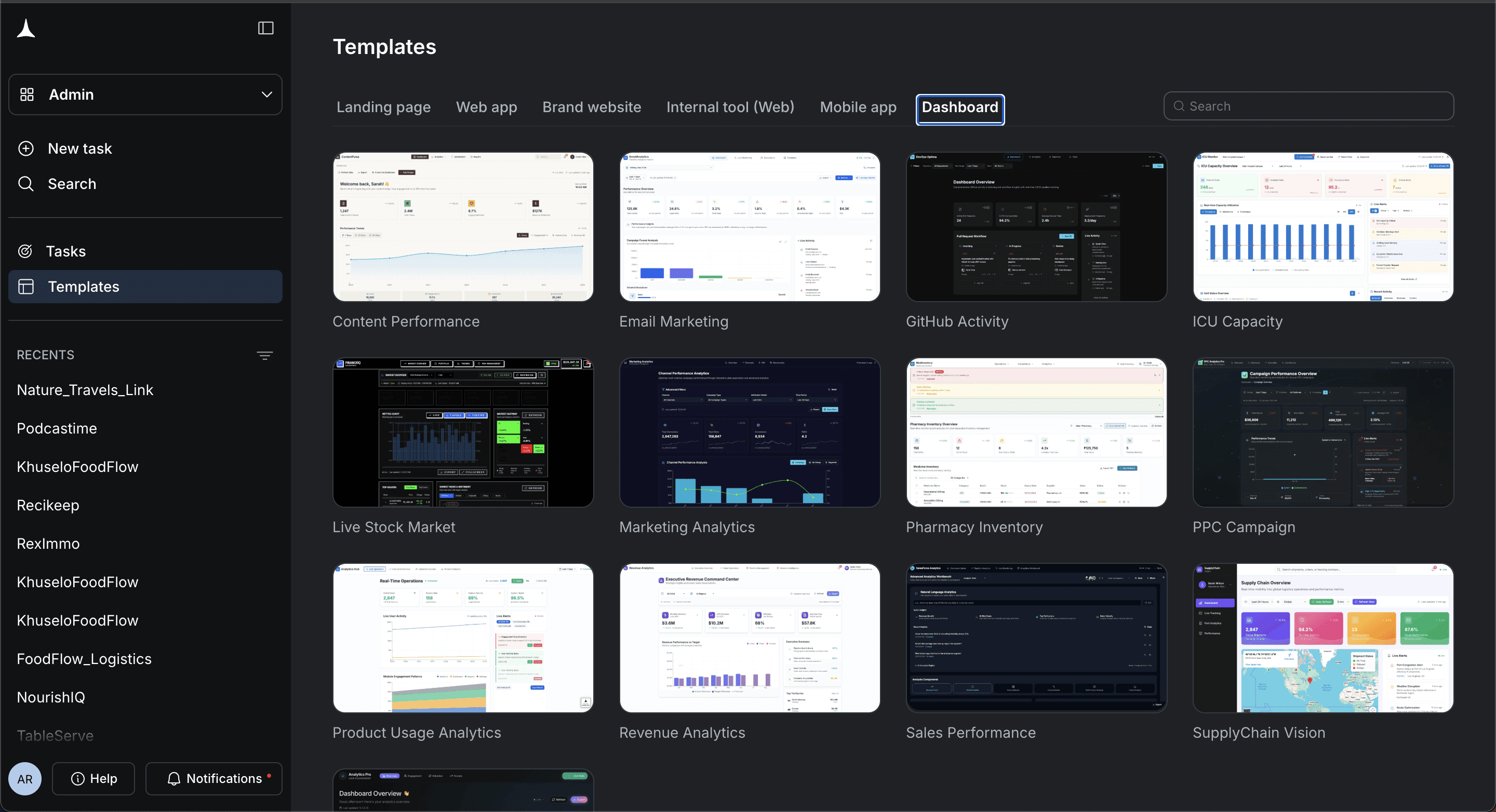
Task: Select the Mobile app tab
Action: [x=858, y=107]
